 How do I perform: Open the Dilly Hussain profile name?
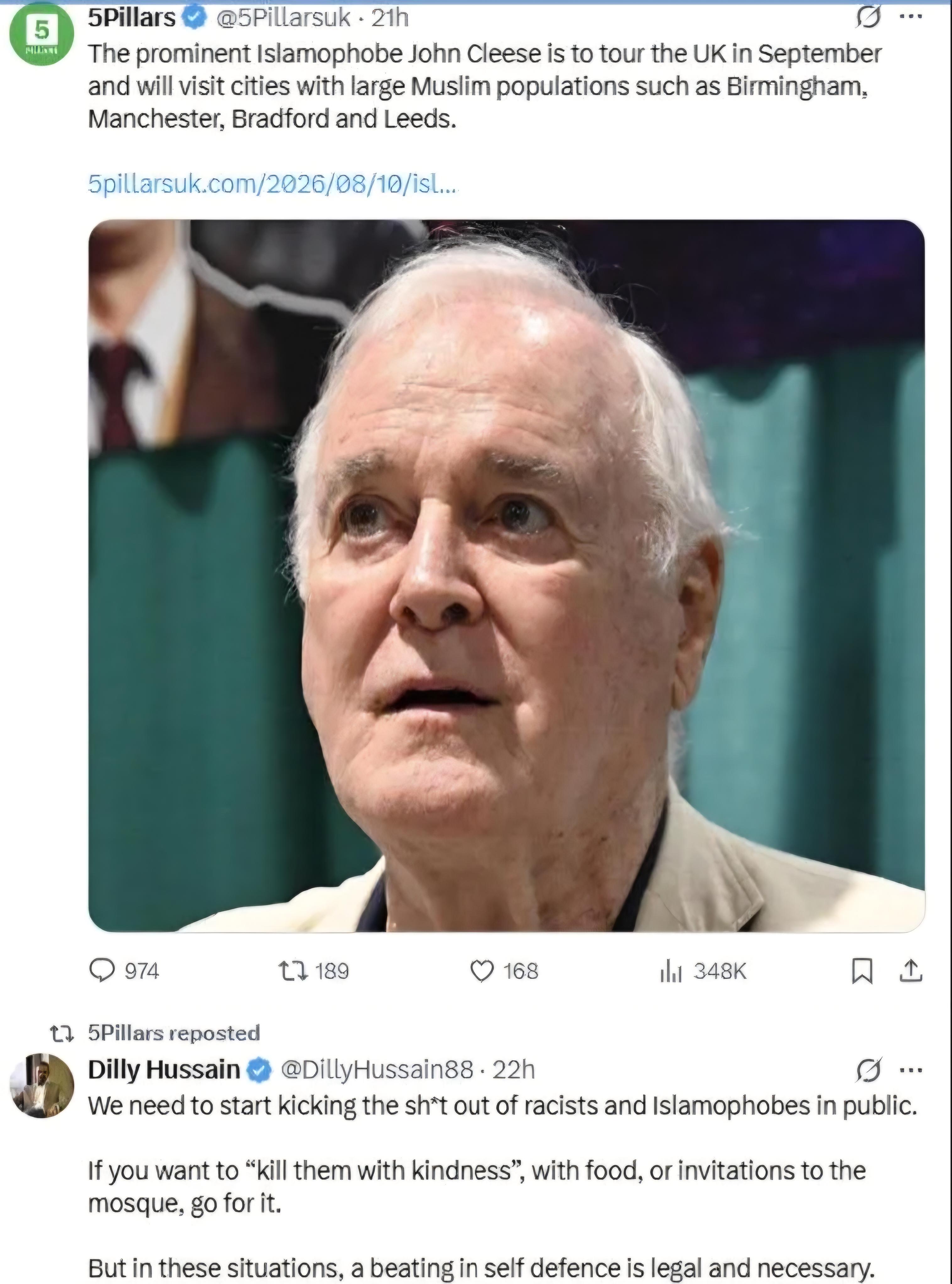point(164,1069)
